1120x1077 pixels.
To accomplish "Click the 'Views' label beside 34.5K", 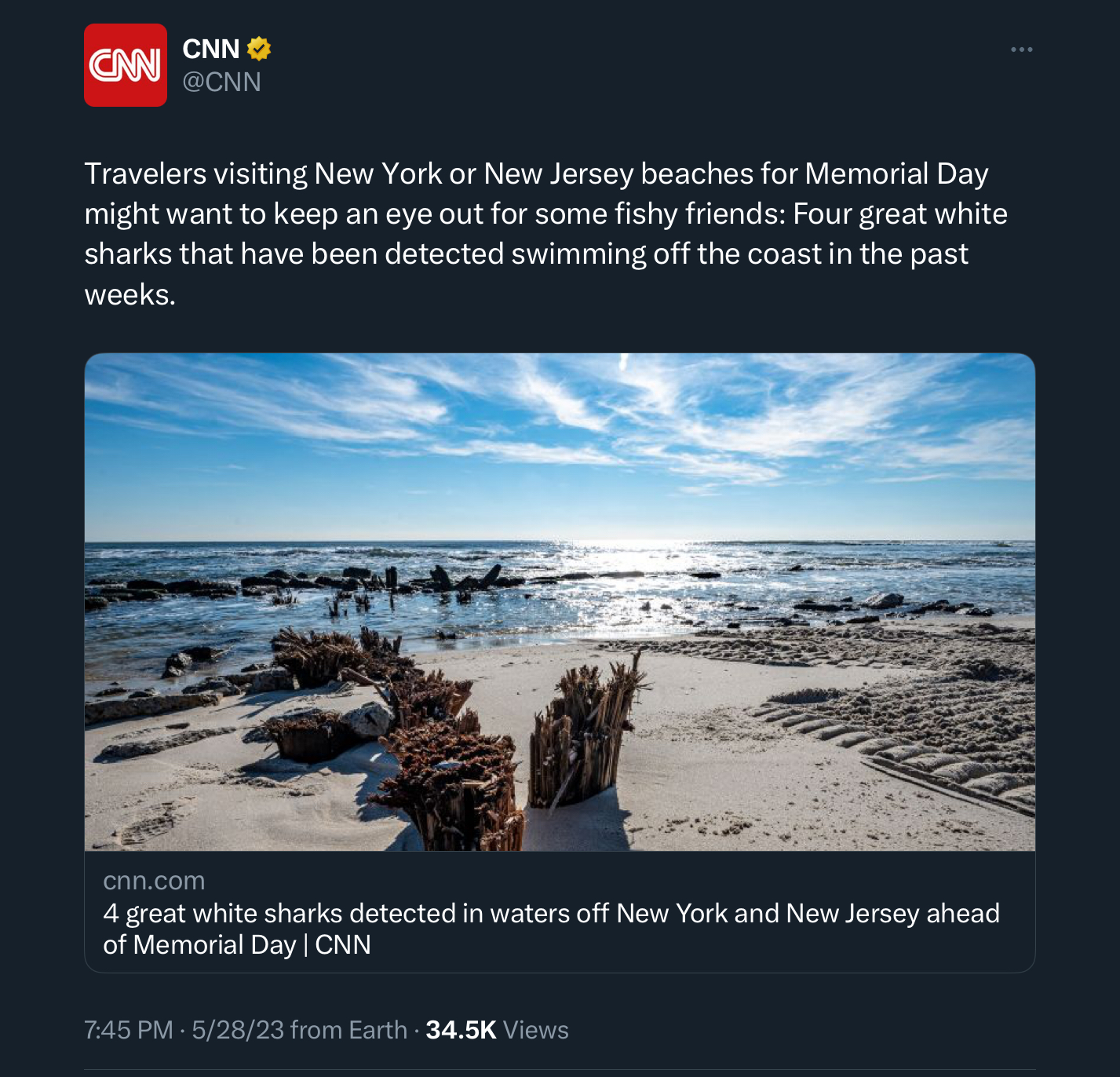I will (536, 1030).
